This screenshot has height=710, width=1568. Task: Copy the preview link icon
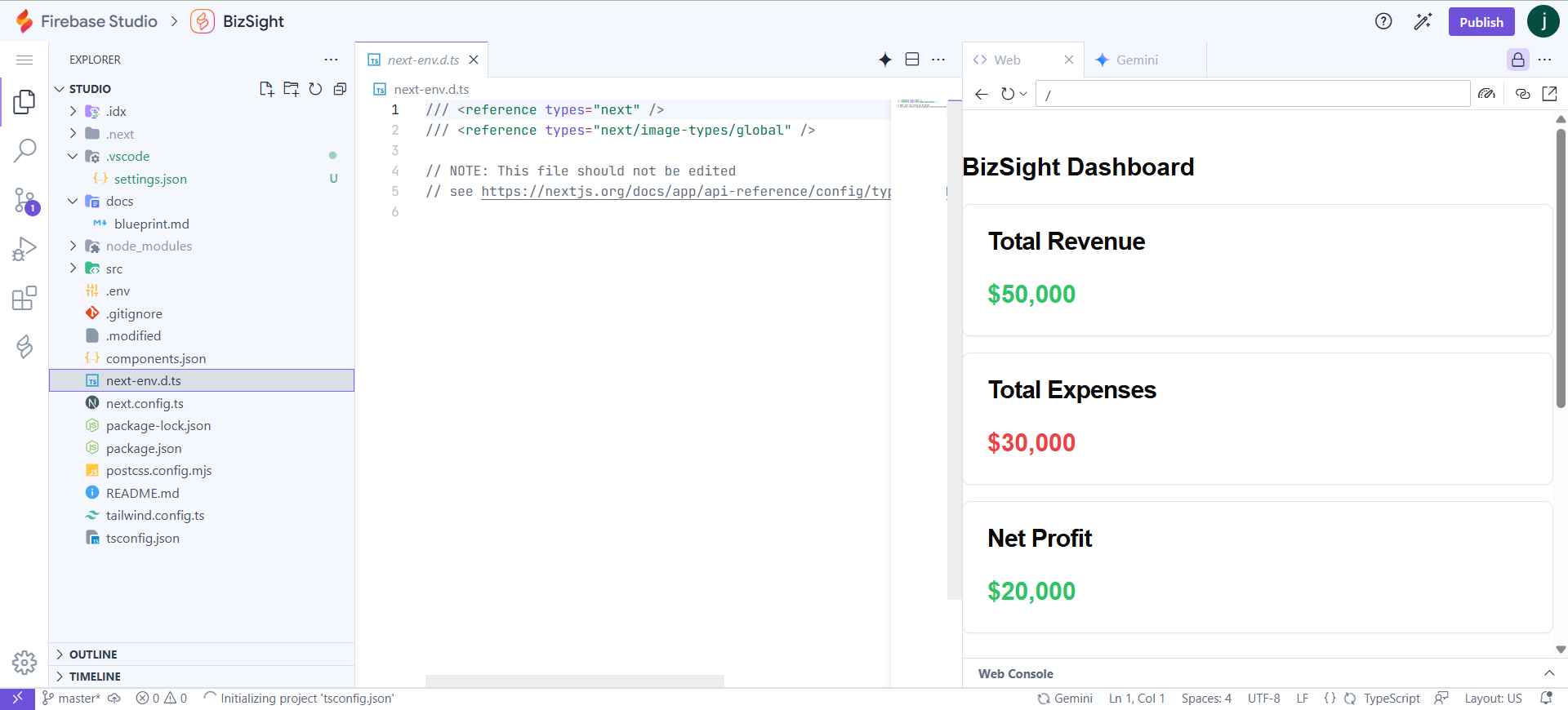1522,94
